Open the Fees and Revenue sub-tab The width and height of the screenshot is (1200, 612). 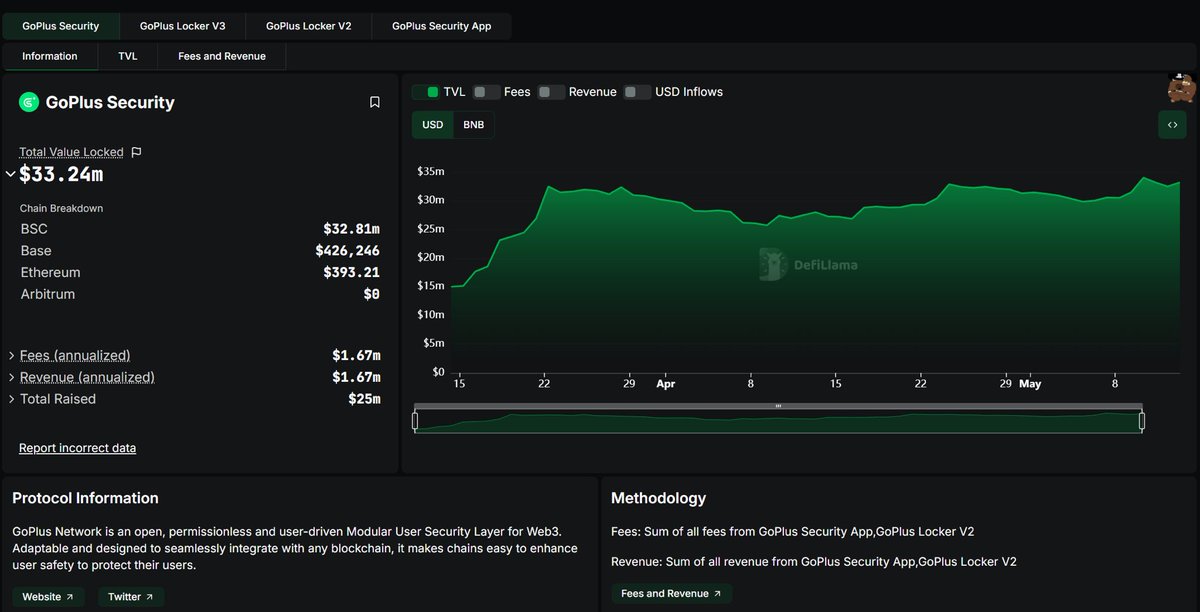(222, 56)
